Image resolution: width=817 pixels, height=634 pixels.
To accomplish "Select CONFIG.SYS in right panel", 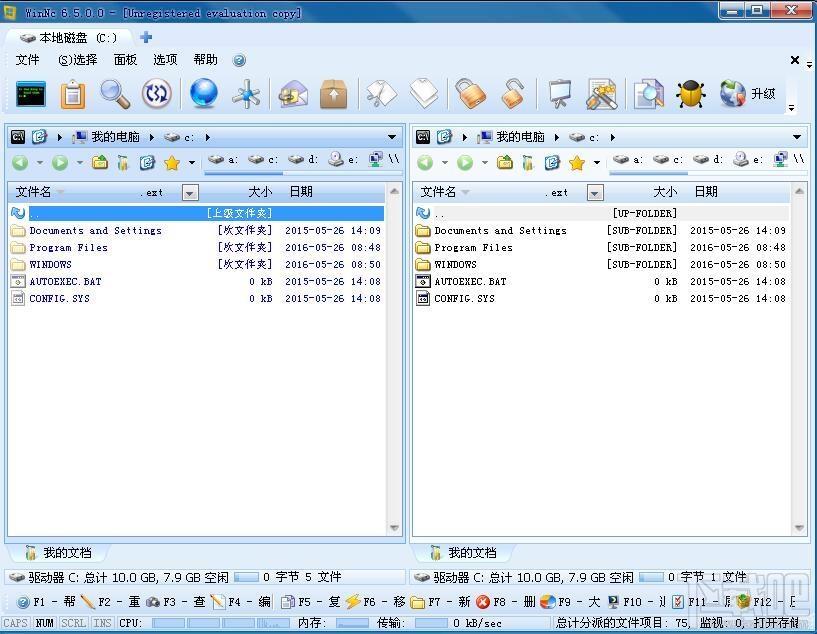I will point(602,299).
